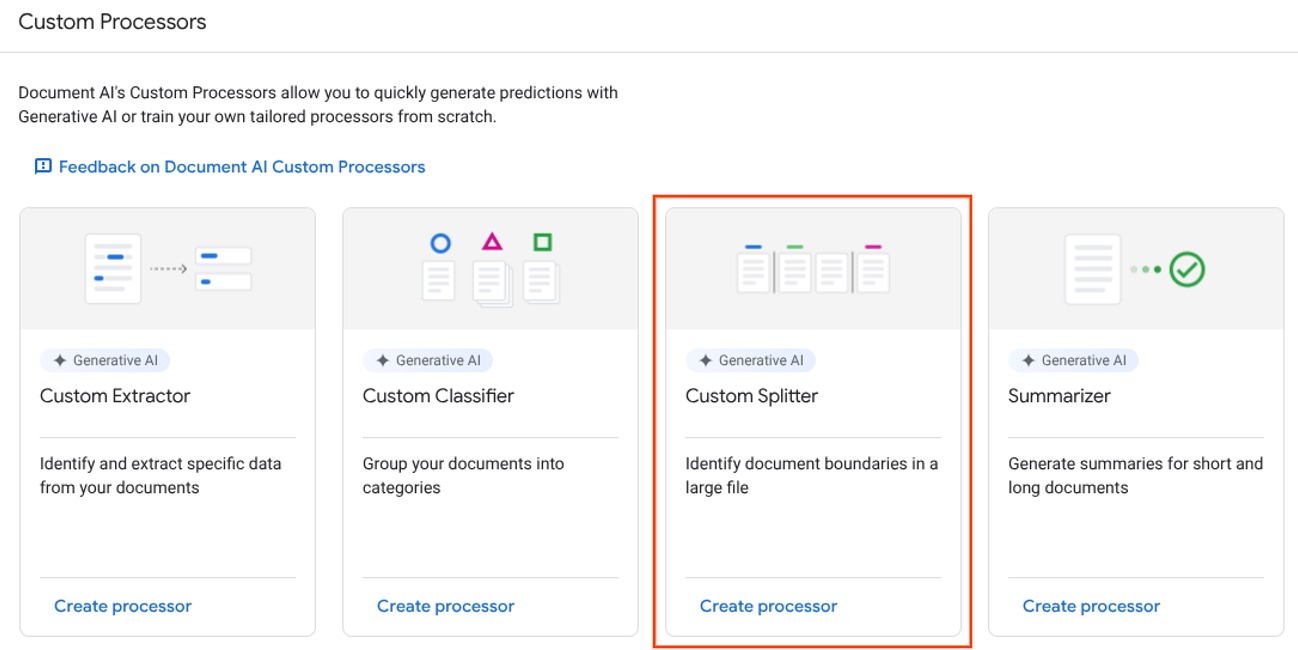Click Generative AI badge on Summarizer card
This screenshot has width=1298, height=650.
[x=1074, y=361]
